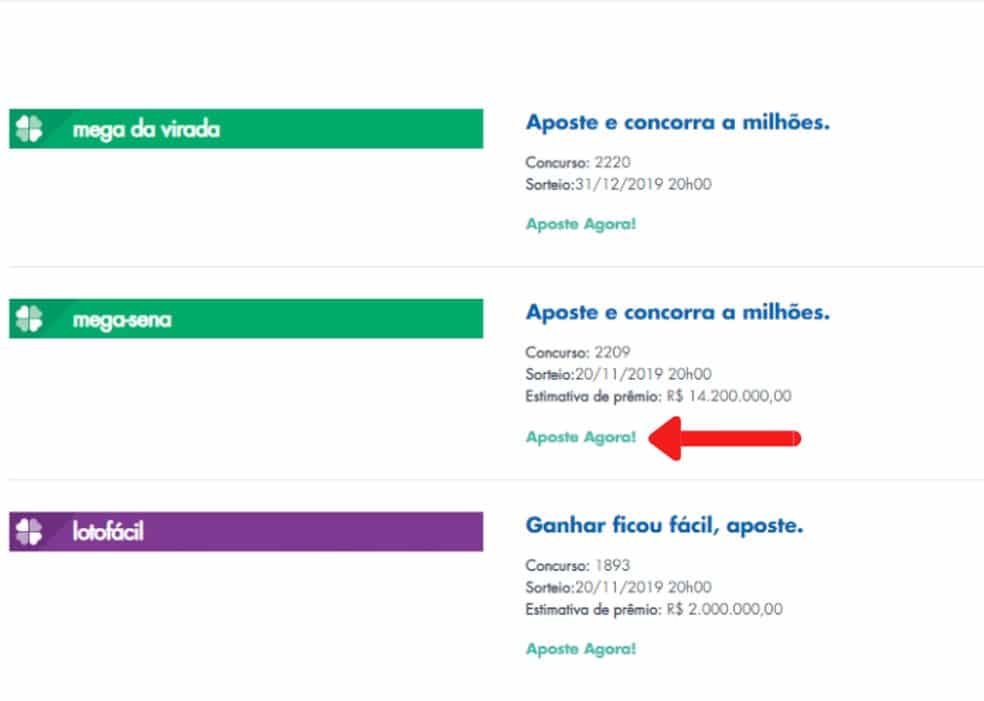Select Concurso 2220 text of mega da virada
This screenshot has height=701, width=984.
(577, 161)
